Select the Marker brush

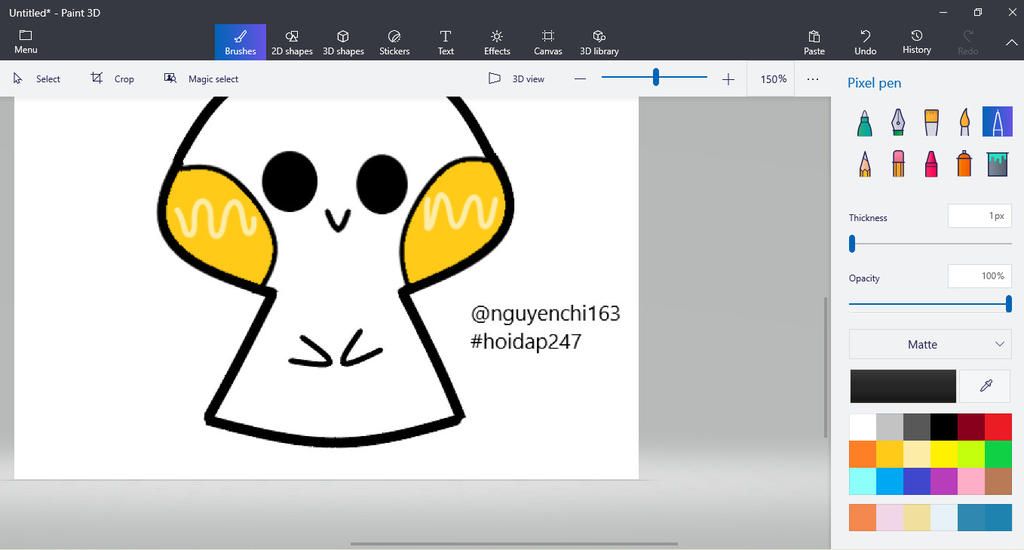pyautogui.click(x=865, y=122)
